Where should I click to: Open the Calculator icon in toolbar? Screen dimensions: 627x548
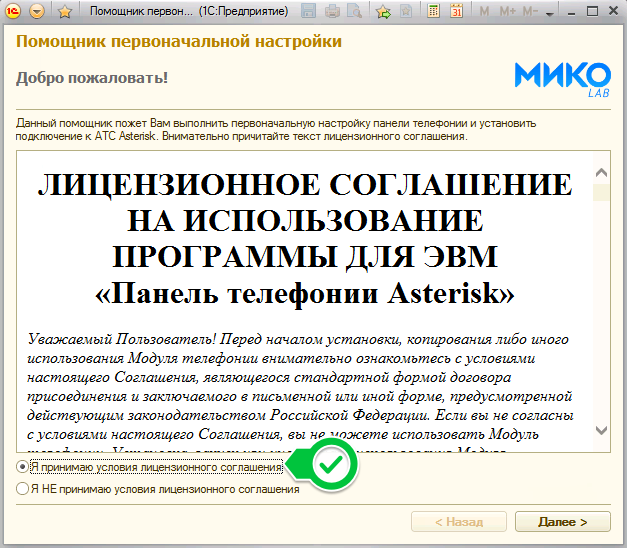tap(433, 11)
